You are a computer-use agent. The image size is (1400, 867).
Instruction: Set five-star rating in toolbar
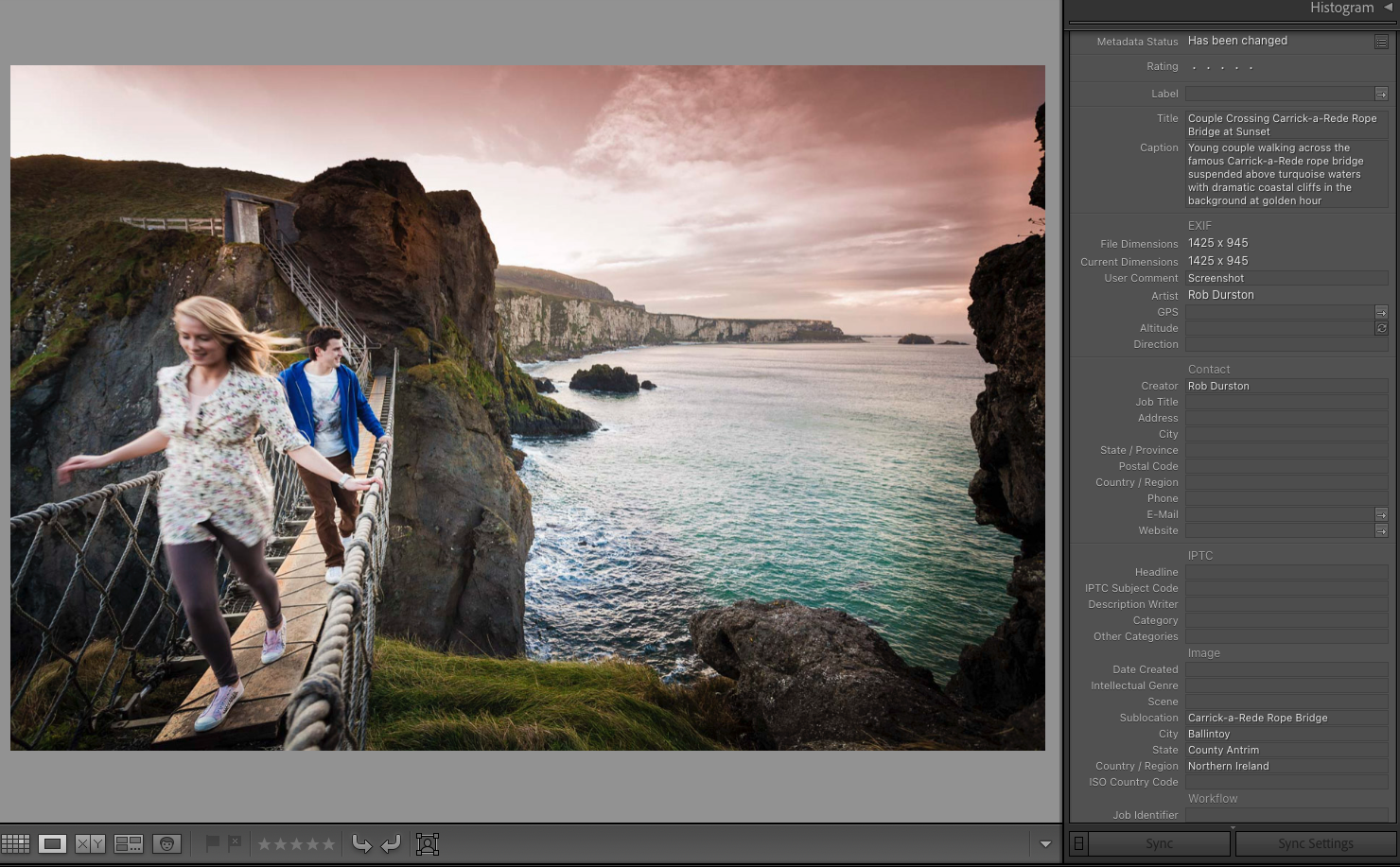click(327, 843)
